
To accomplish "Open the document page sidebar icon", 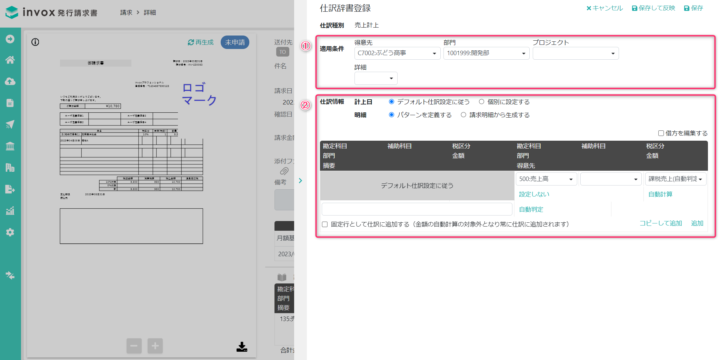I will (x=10, y=103).
